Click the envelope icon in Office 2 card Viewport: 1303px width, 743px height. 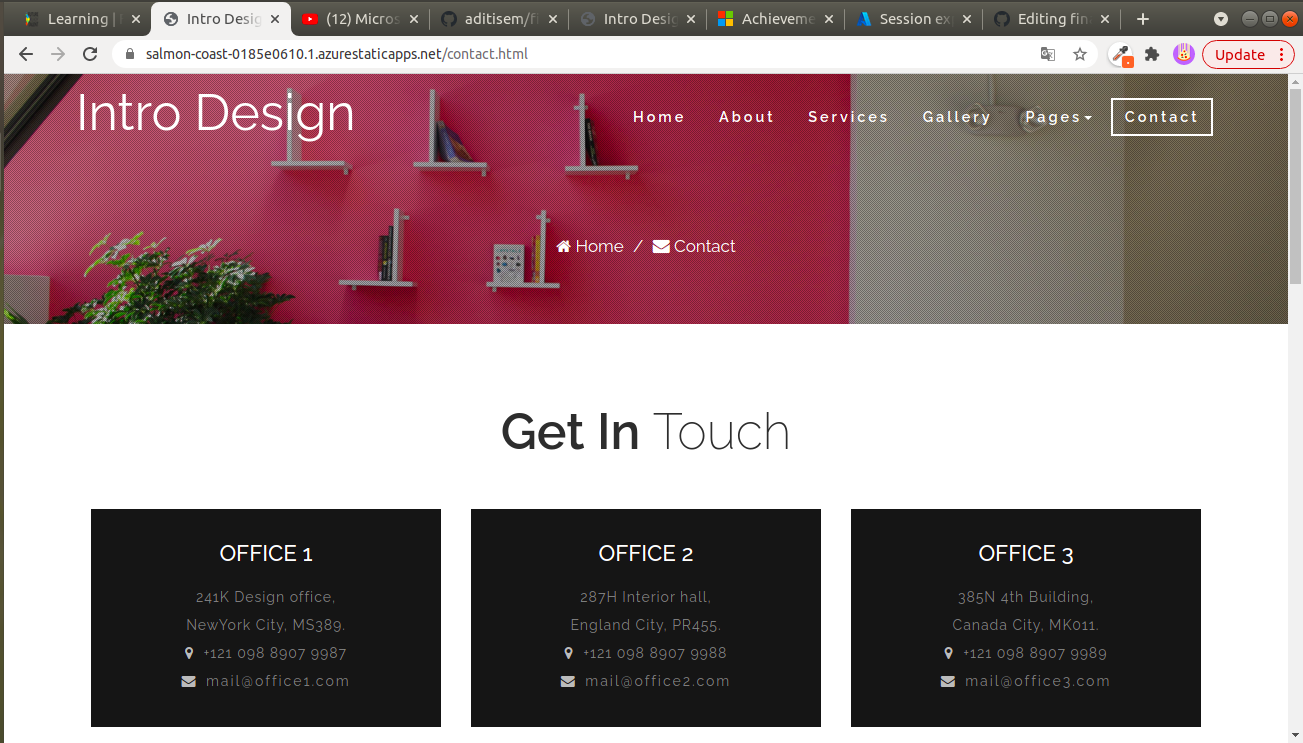(x=568, y=681)
